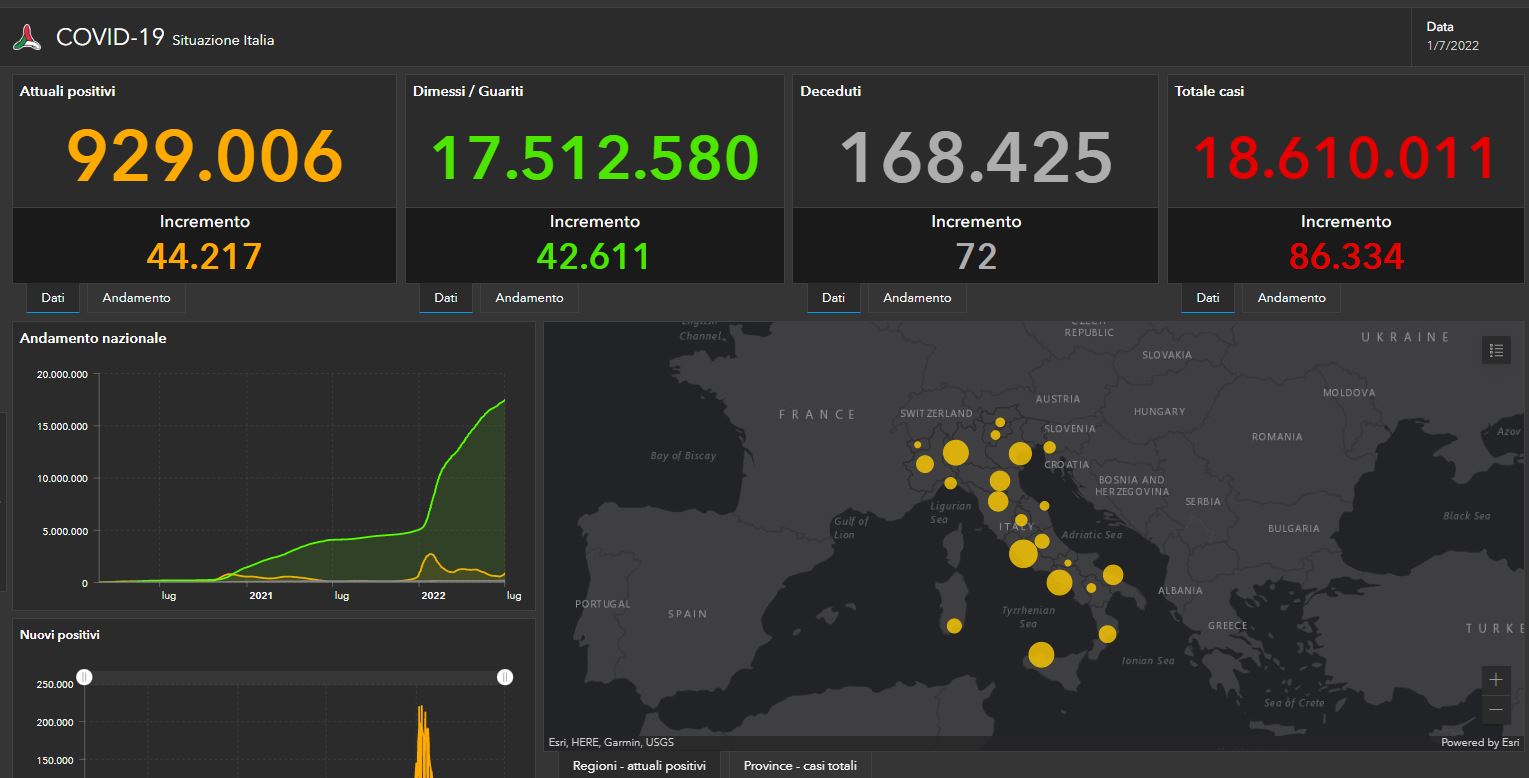Select Andamento tab under Attuali positivi
Screen dimensions: 1529x778
click(136, 298)
